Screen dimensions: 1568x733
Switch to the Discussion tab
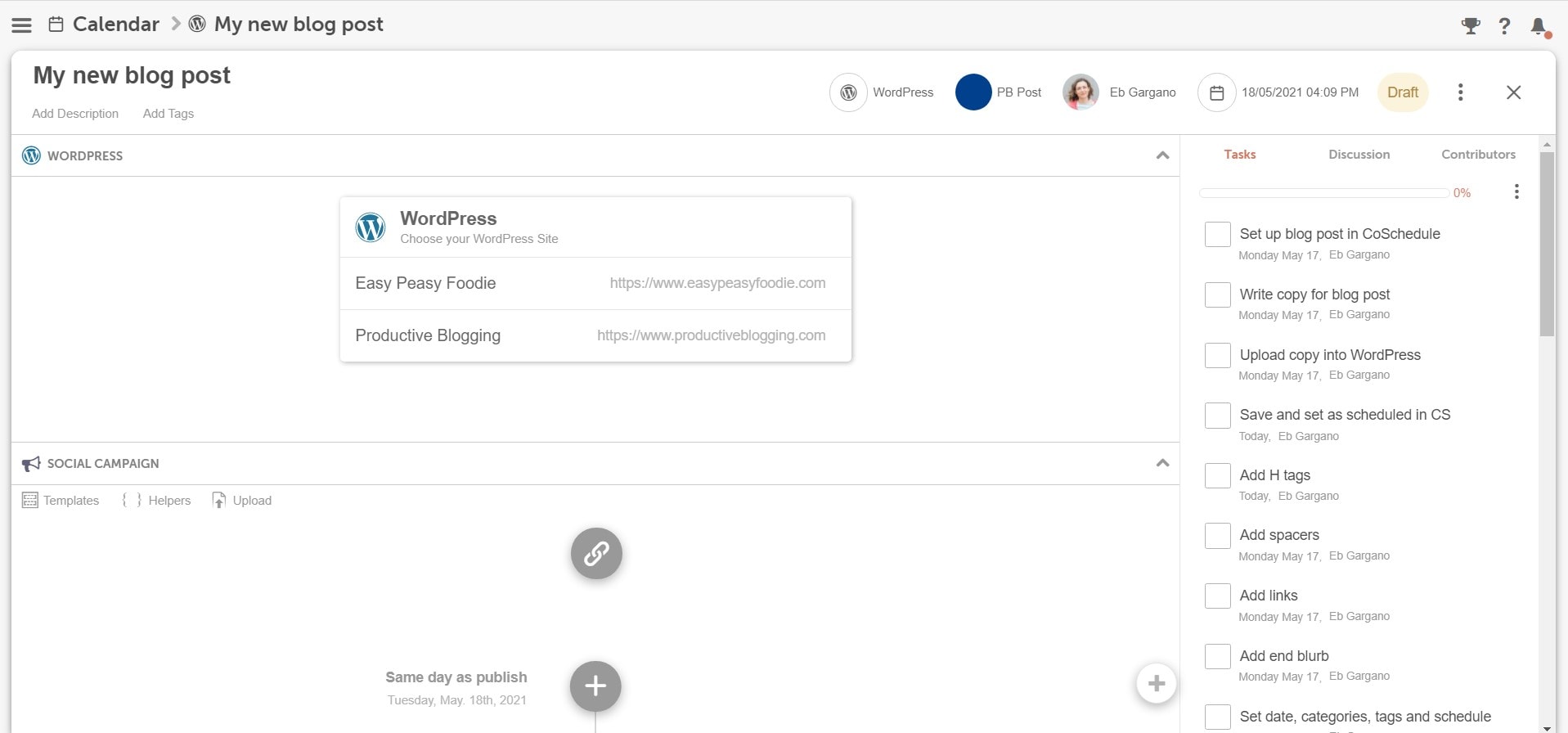pos(1359,155)
